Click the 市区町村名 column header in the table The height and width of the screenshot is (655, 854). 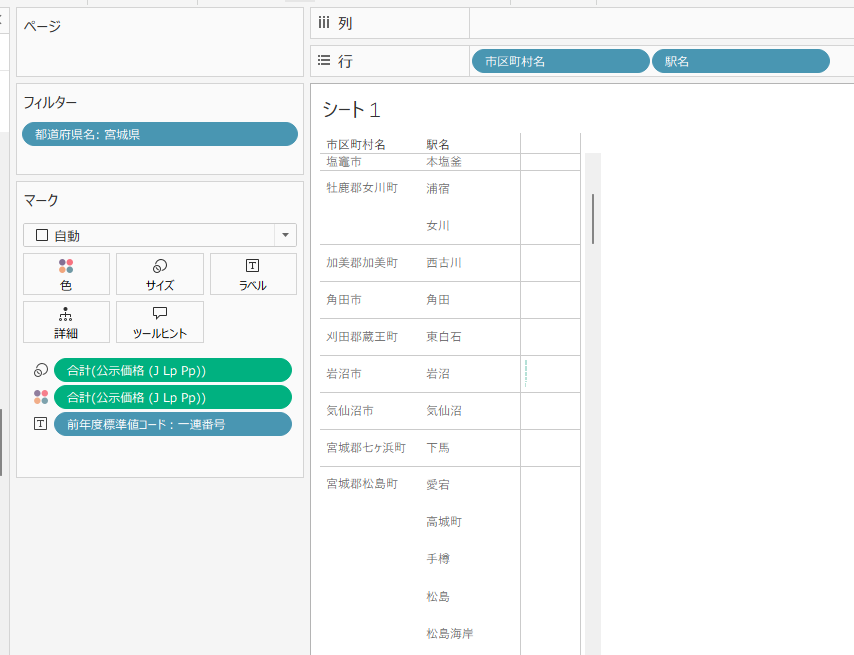pyautogui.click(x=356, y=144)
